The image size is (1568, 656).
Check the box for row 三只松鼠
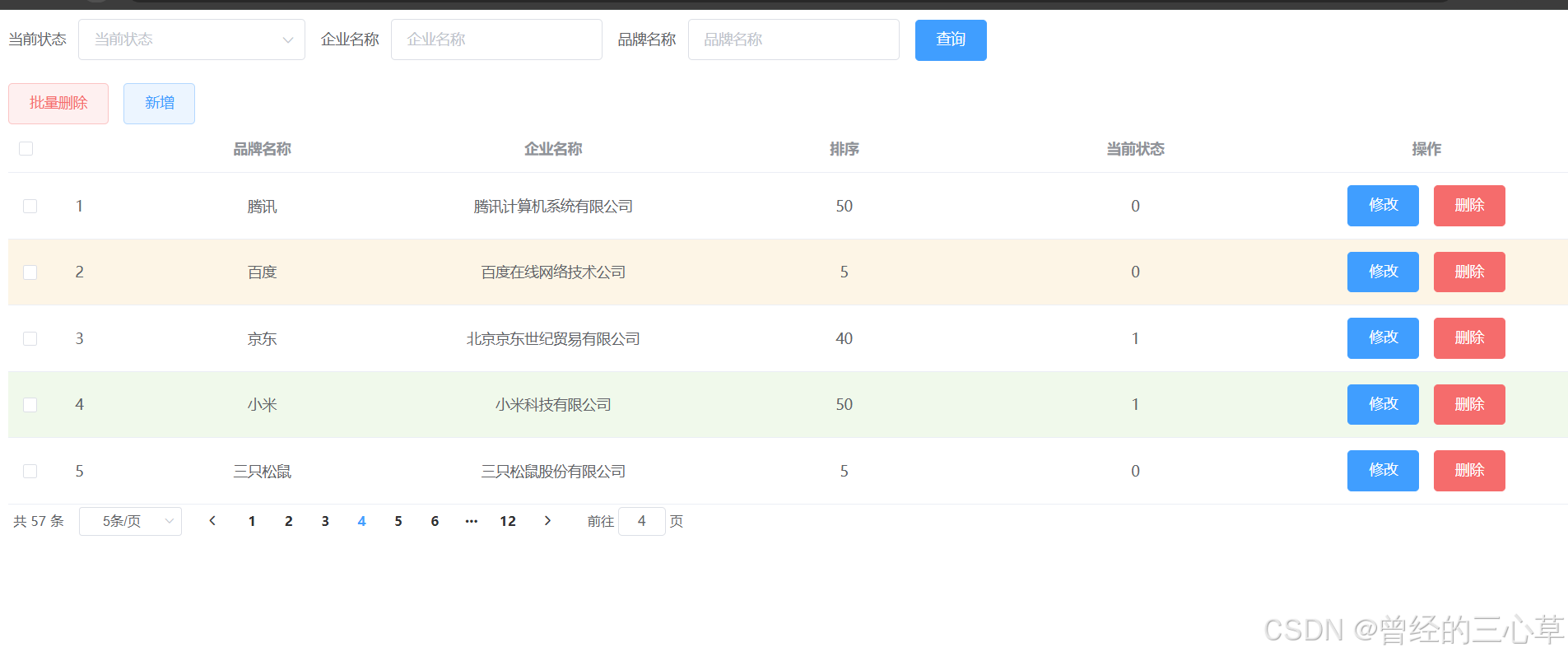pos(30,471)
